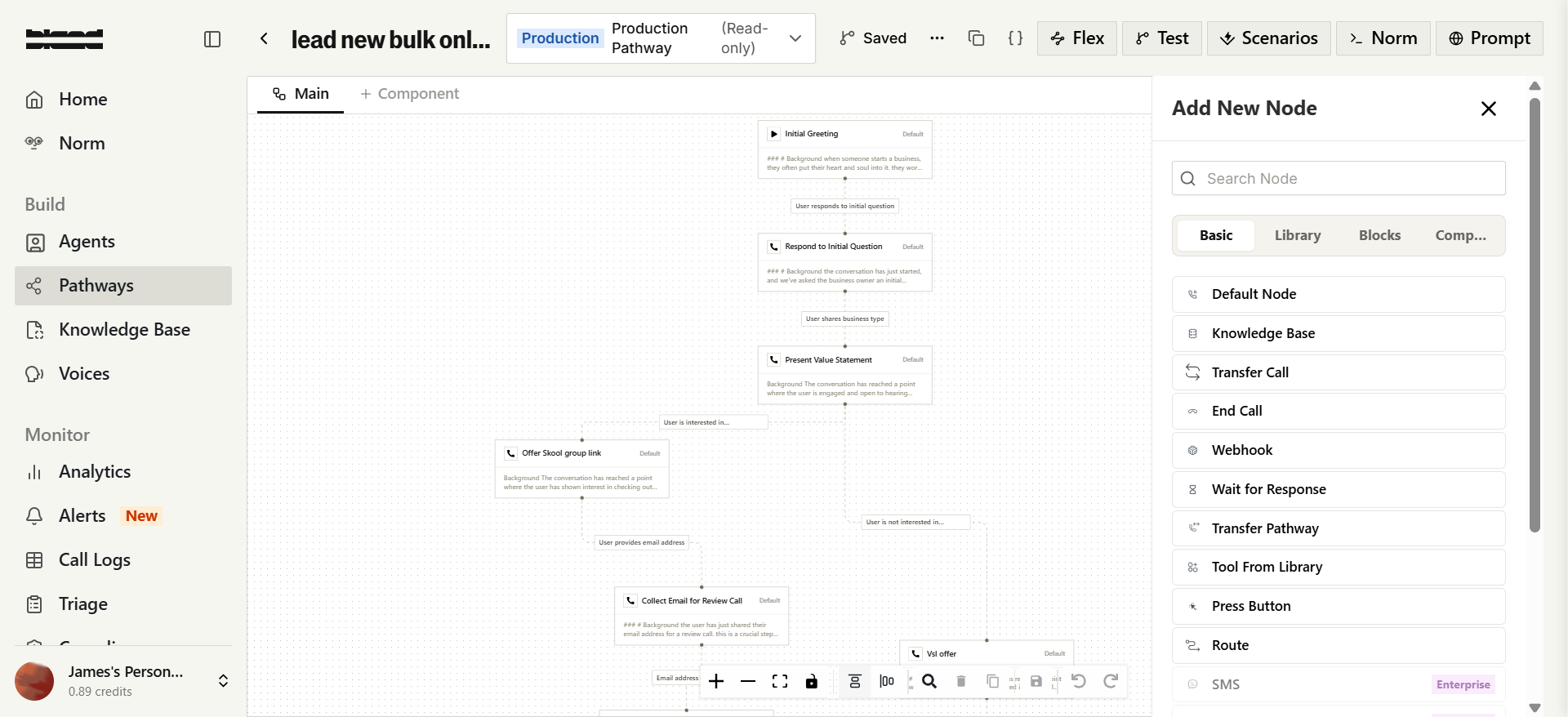Add a Wait for Response node
Viewport: 1568px width, 717px height.
coord(1339,489)
